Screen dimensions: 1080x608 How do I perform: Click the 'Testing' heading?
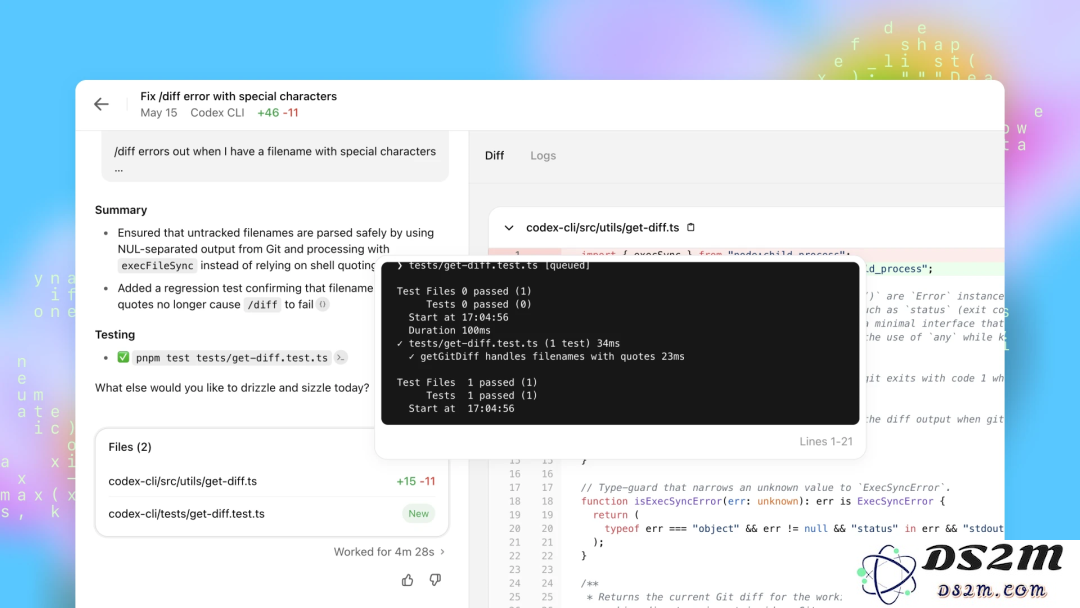115,335
